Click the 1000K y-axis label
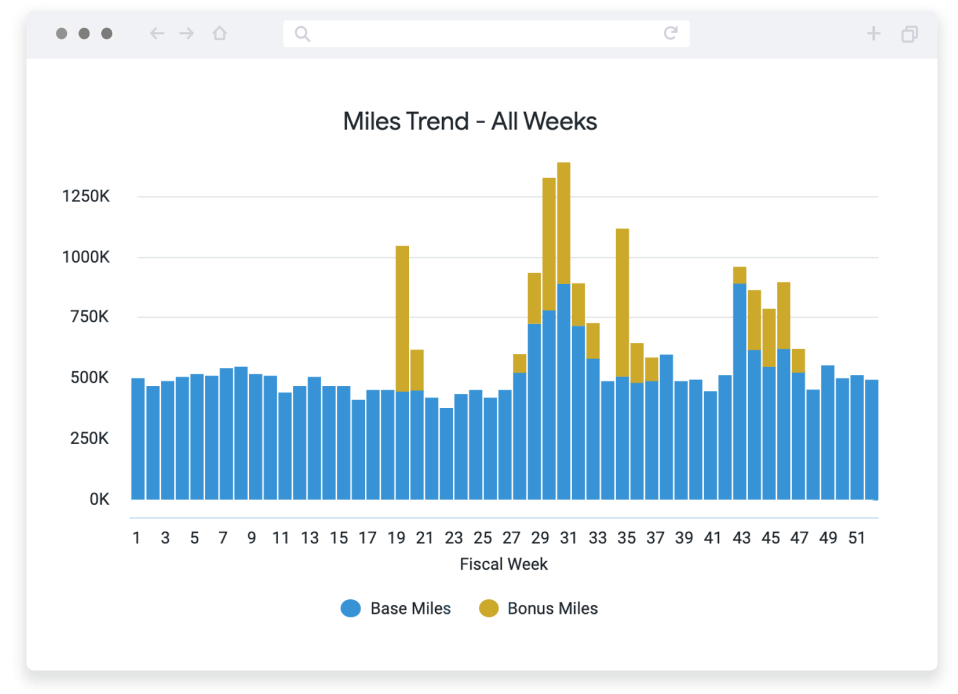 point(86,257)
